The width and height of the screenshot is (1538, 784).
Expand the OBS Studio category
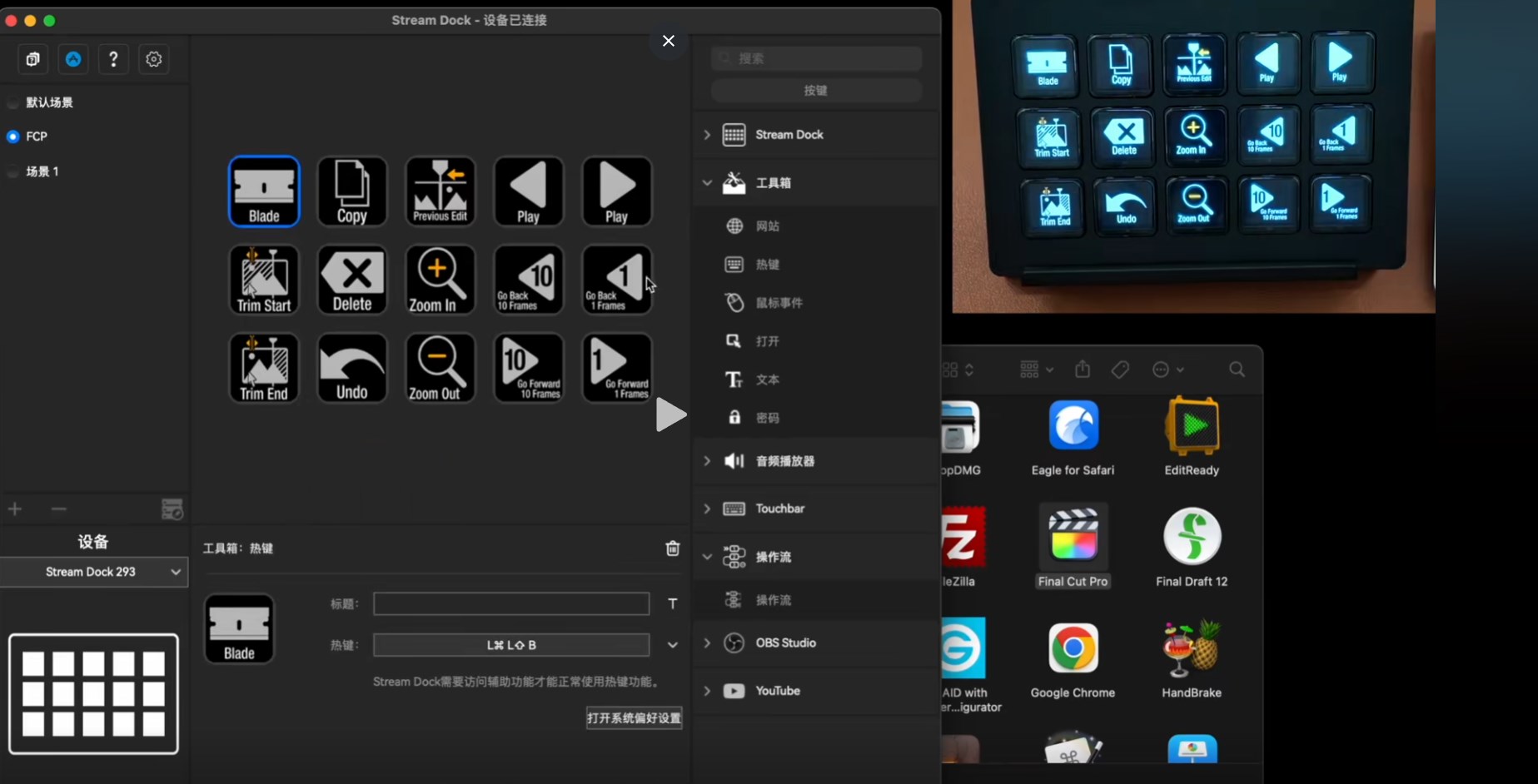coord(706,643)
